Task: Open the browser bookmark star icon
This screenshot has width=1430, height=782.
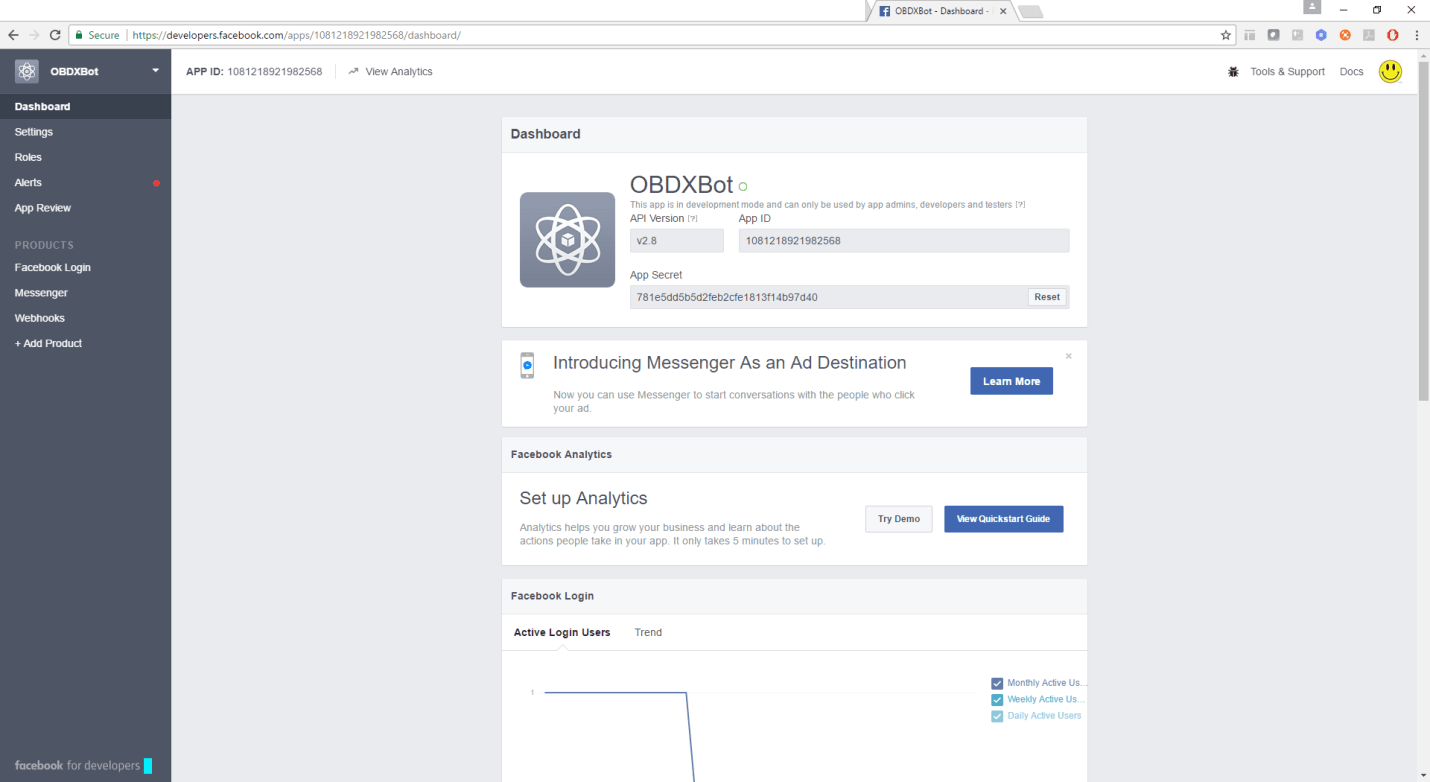Action: pos(1226,34)
